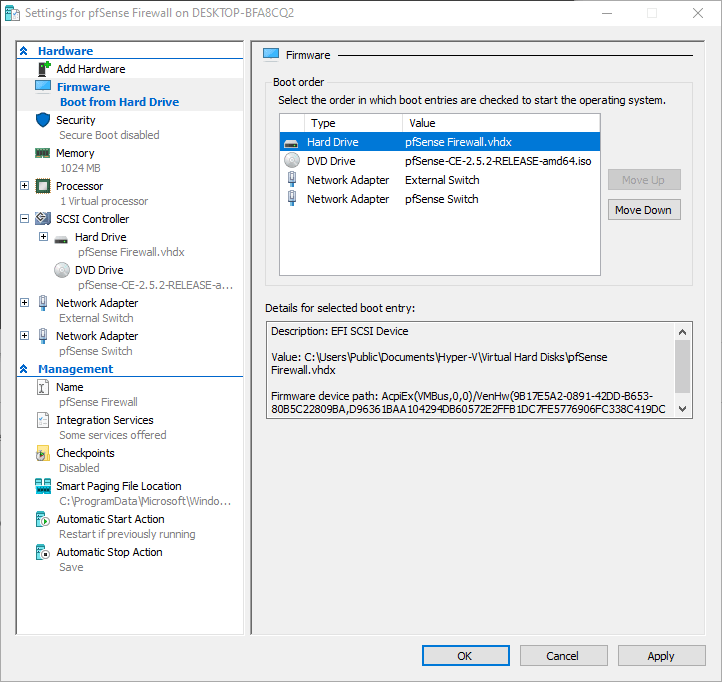The height and width of the screenshot is (682, 722).
Task: Click the details box scrollbar thumb
Action: click(682, 366)
